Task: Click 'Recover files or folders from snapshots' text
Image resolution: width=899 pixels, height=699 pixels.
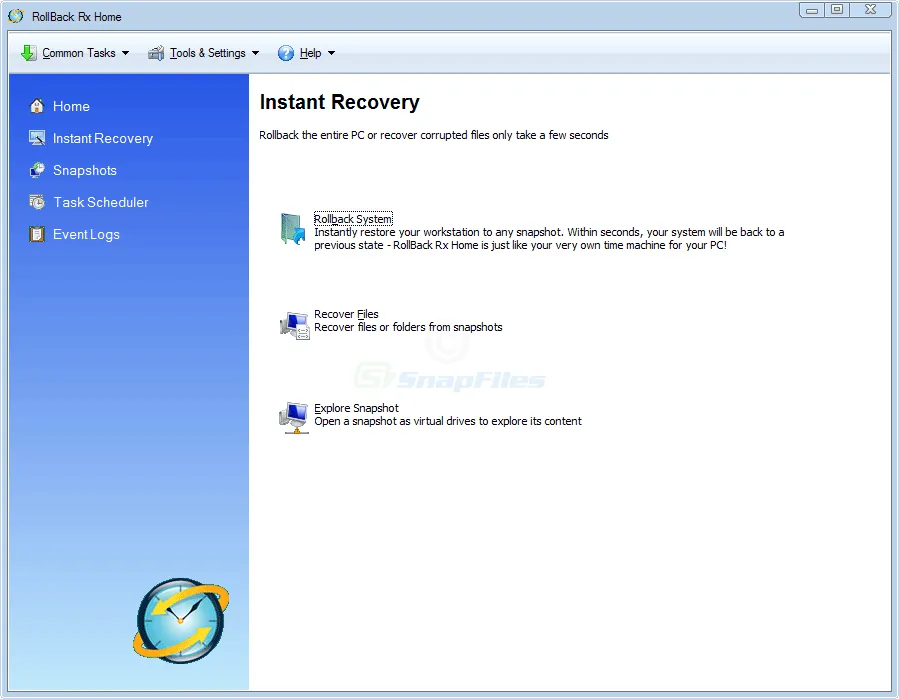Action: pos(408,327)
